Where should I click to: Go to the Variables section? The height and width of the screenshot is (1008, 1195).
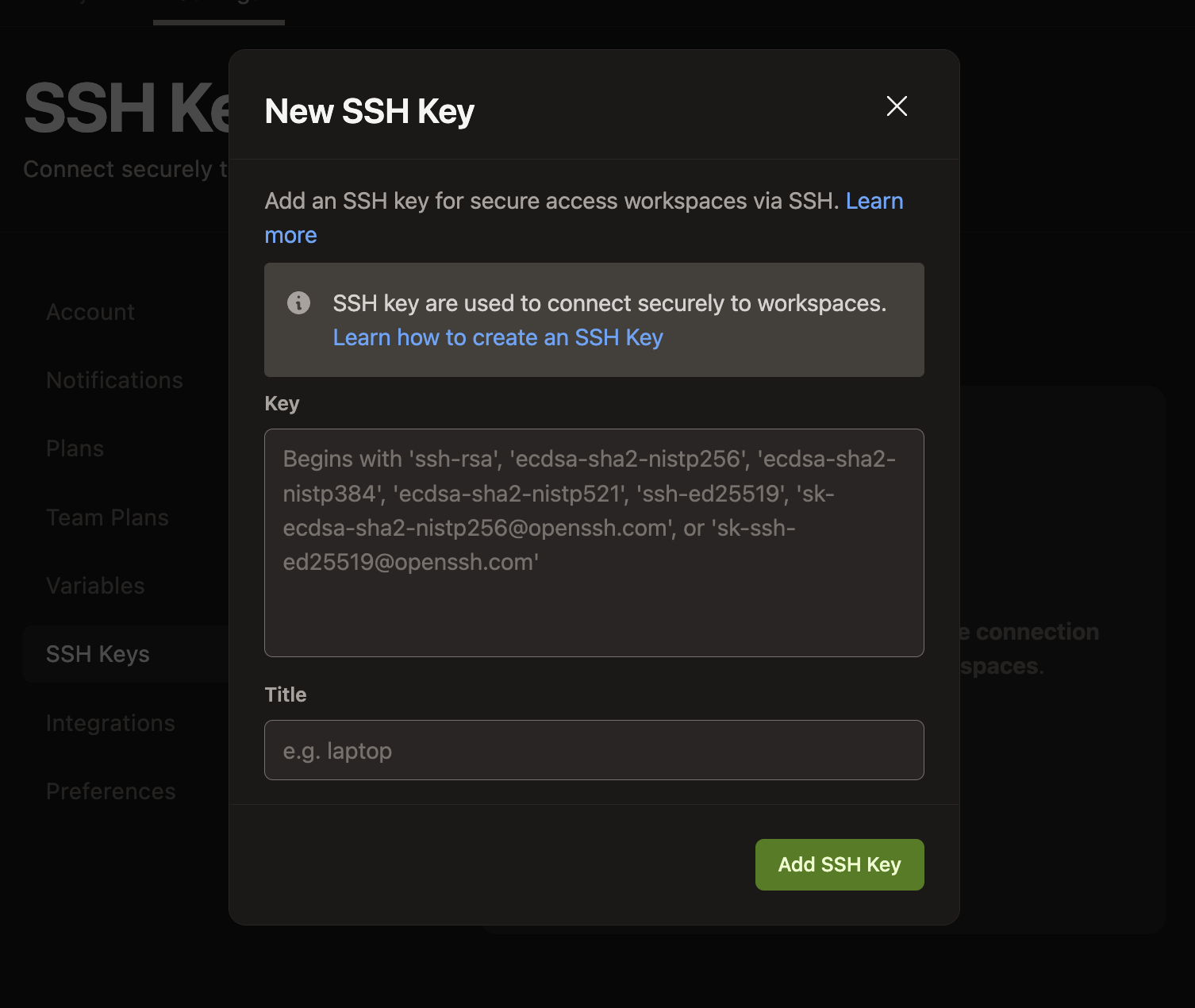[x=95, y=585]
